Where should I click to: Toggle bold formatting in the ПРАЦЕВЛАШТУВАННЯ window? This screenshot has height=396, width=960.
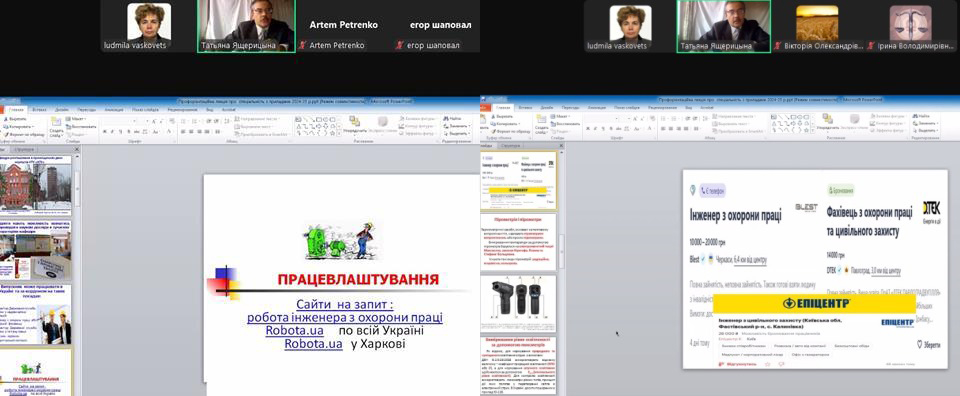105,131
